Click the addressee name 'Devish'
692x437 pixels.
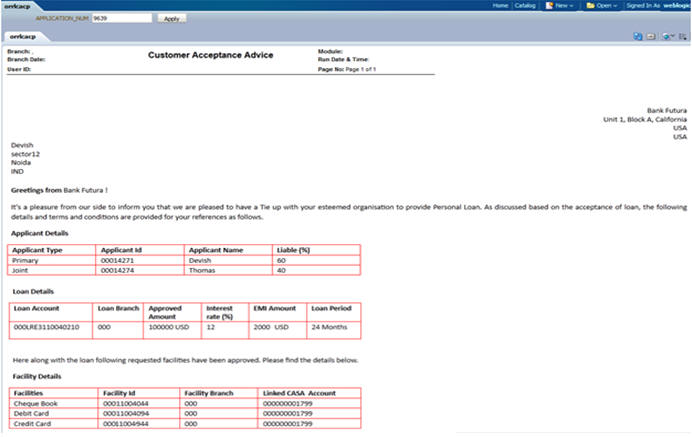coord(22,145)
